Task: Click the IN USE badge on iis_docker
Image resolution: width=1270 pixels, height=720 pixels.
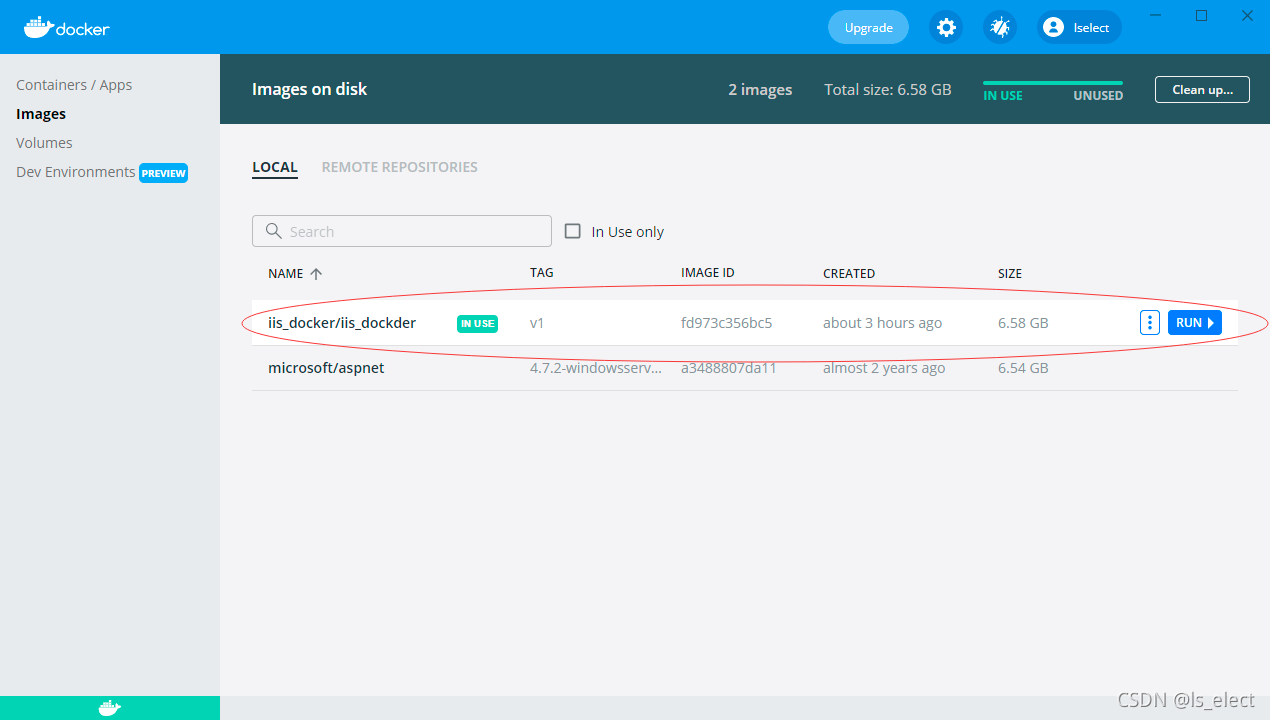Action: [x=477, y=323]
